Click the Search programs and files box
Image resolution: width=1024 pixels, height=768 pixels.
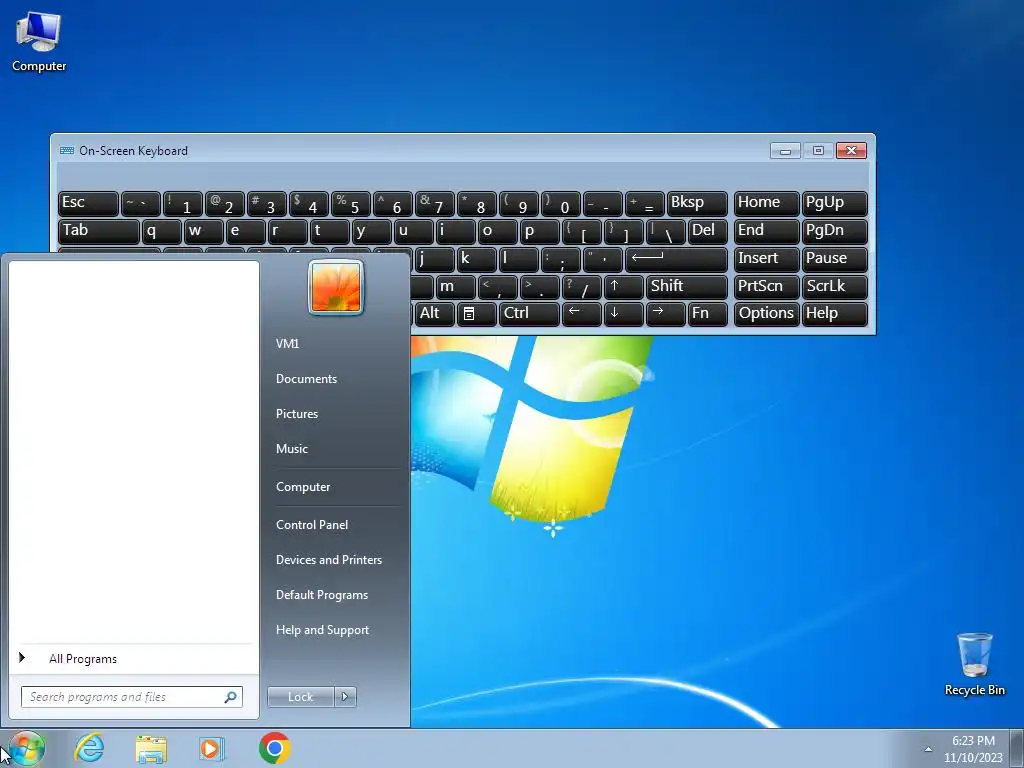131,697
